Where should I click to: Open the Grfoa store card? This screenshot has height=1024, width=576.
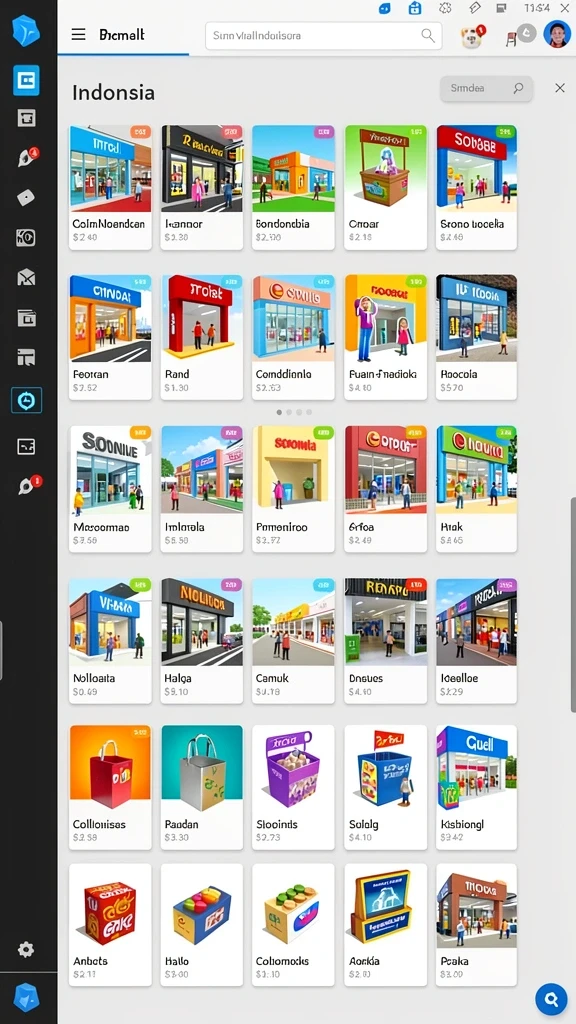point(385,489)
